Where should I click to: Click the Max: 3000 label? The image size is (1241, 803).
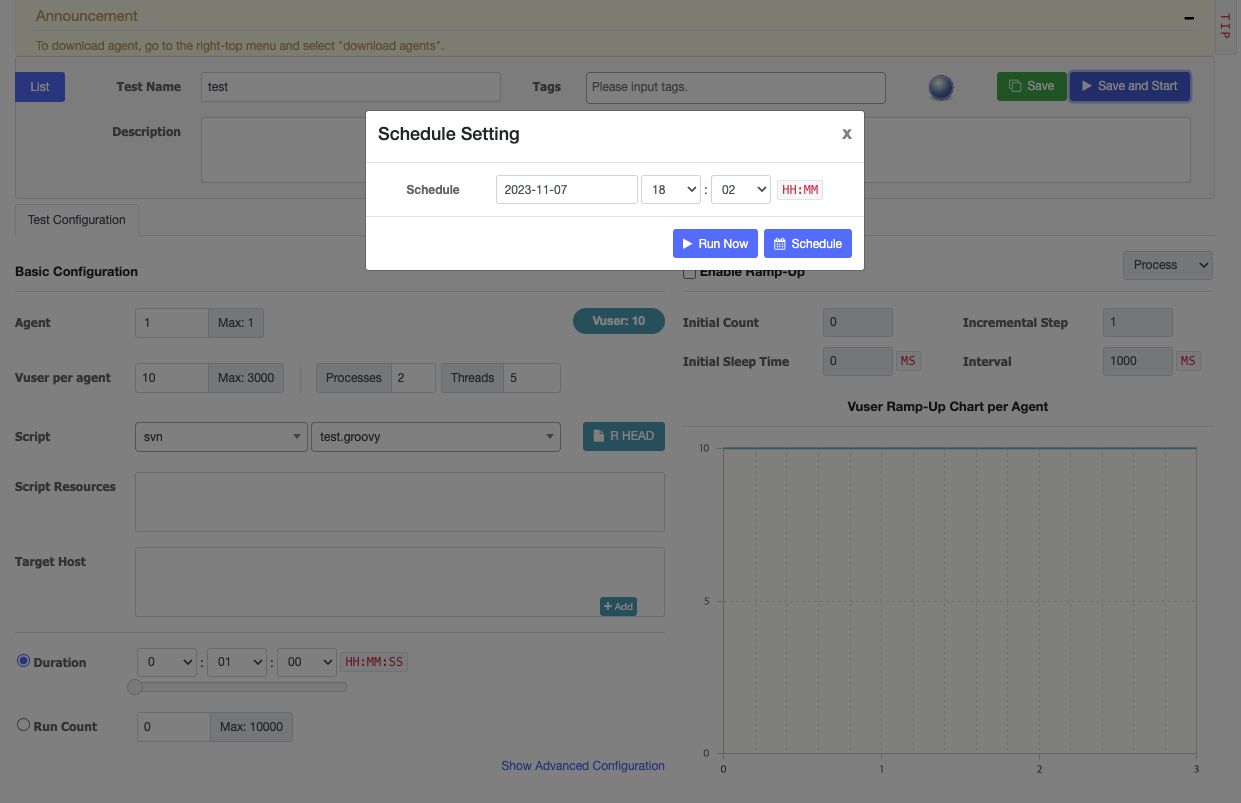(246, 378)
